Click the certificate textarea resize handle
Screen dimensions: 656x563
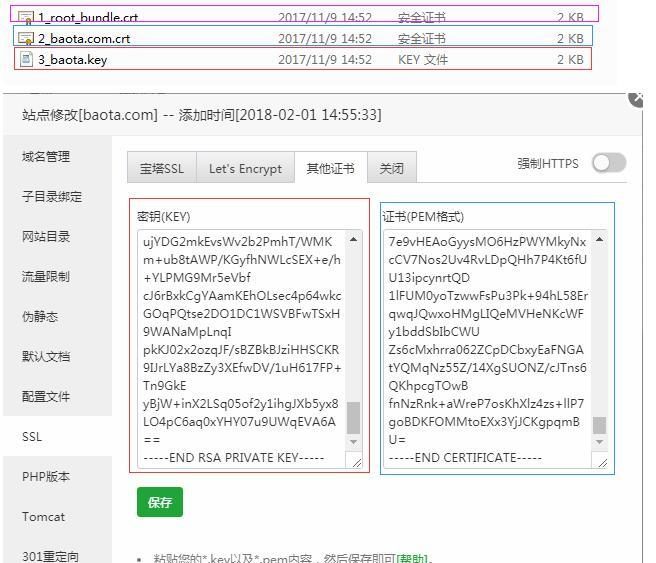[x=602, y=463]
